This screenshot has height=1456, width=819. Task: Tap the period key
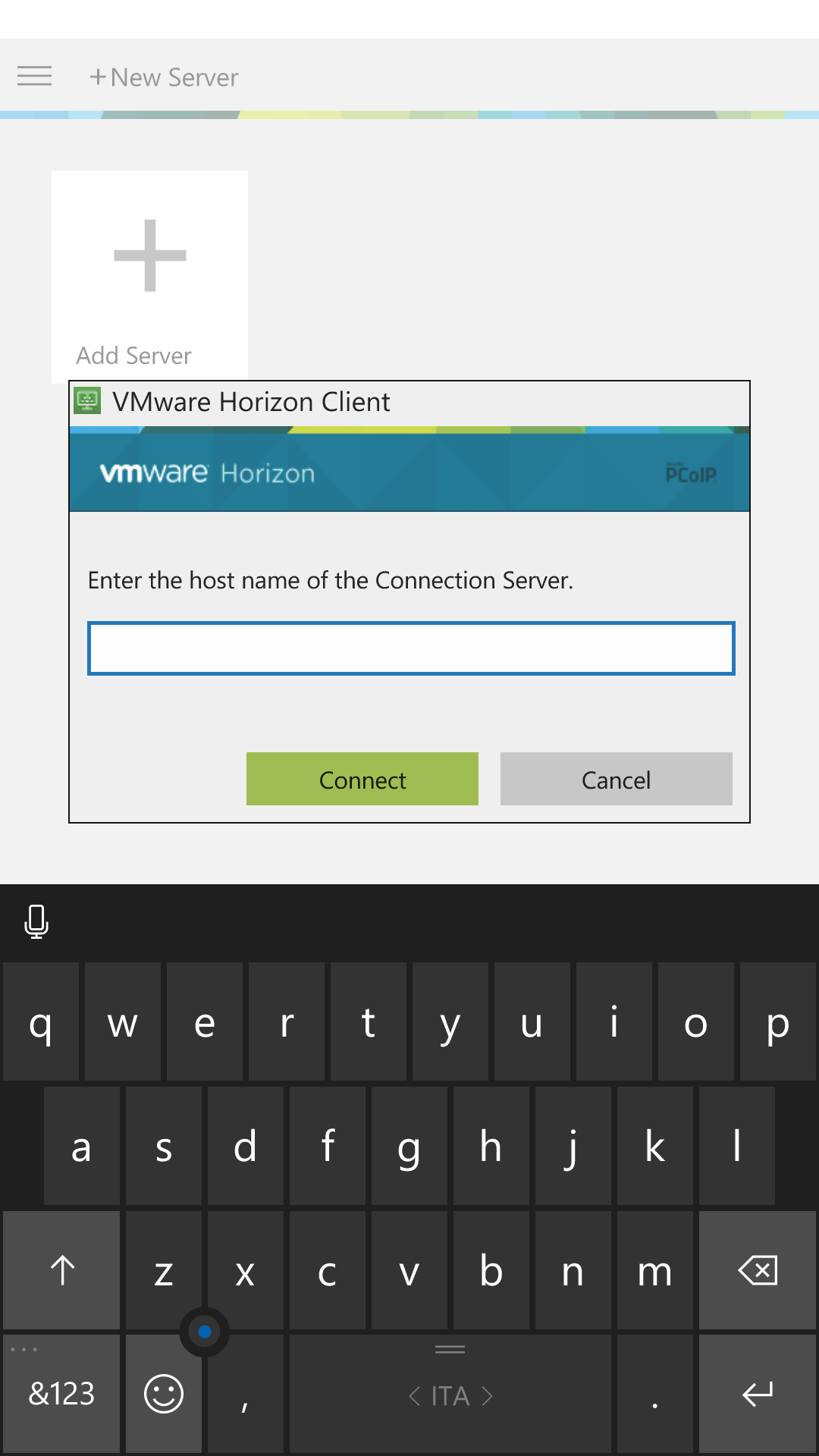pyautogui.click(x=655, y=1394)
